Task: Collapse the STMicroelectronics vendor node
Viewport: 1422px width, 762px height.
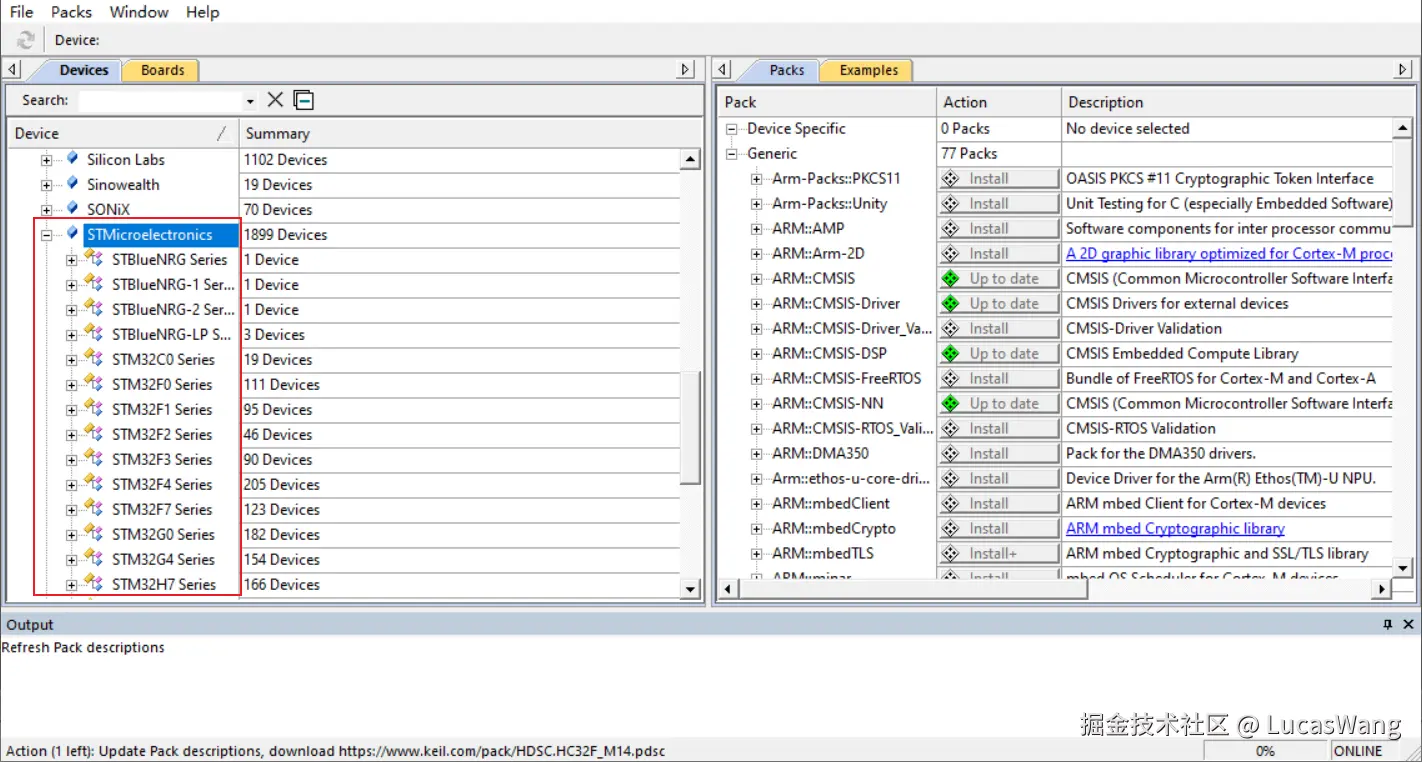Action: point(46,235)
